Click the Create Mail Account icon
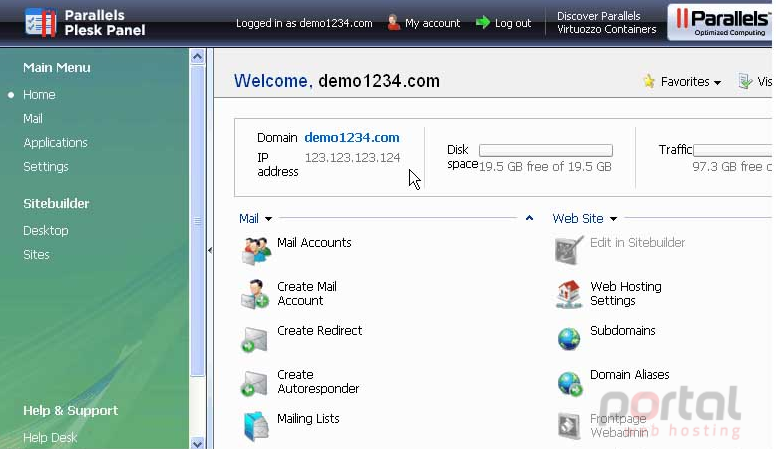 255,294
